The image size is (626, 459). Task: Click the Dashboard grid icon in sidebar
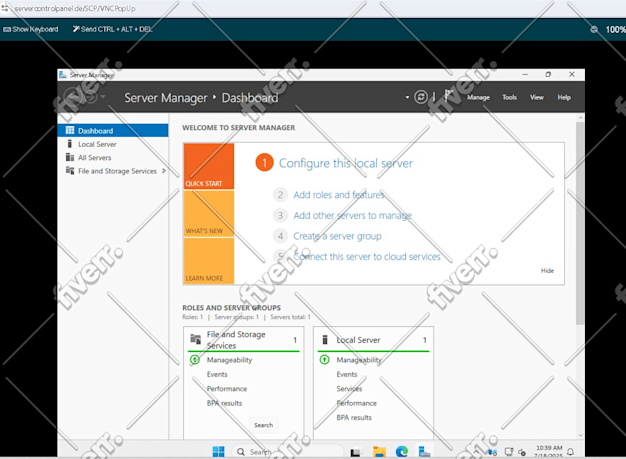pos(70,131)
